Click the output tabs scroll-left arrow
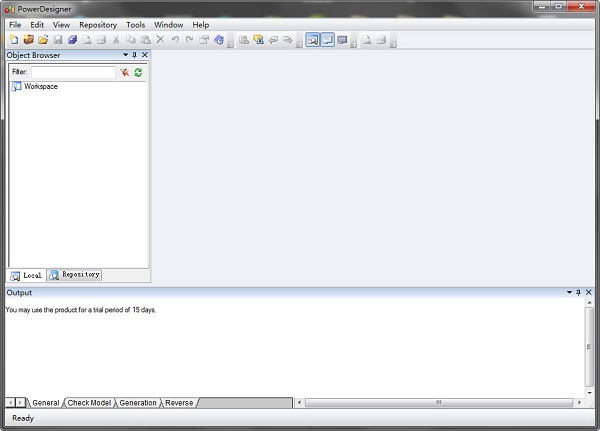Image resolution: width=600 pixels, height=431 pixels. (10, 402)
